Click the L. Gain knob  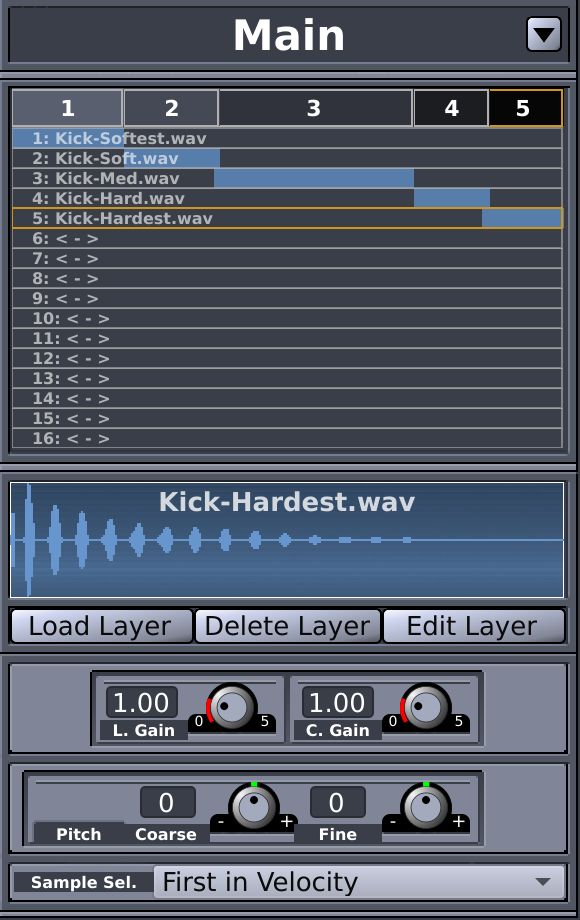tap(232, 706)
